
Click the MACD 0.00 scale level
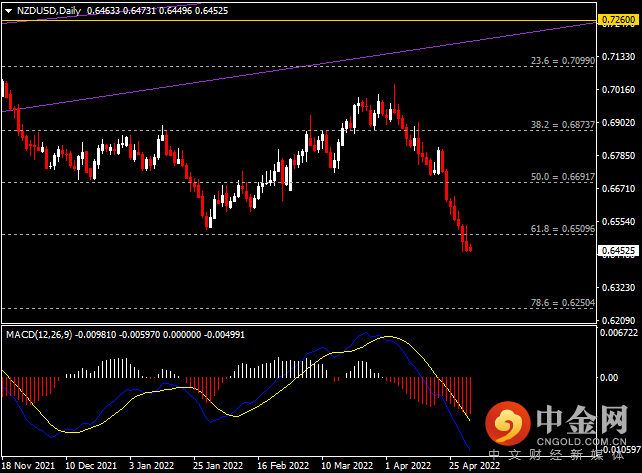(x=608, y=378)
